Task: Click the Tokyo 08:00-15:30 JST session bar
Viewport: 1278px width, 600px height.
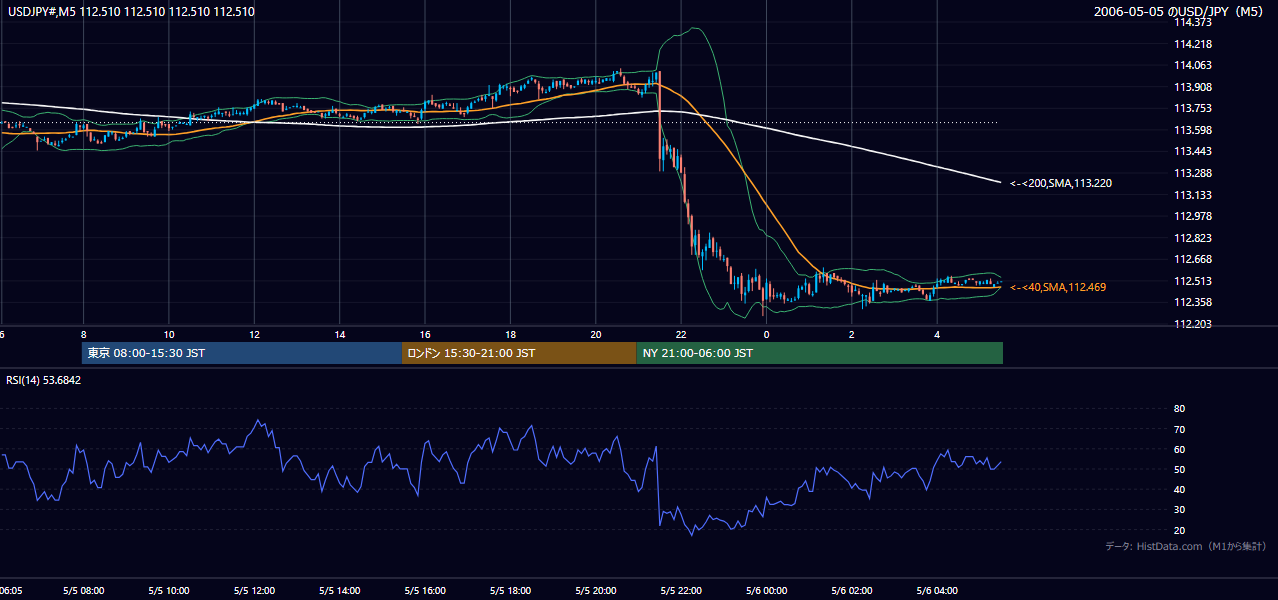Action: coord(241,353)
